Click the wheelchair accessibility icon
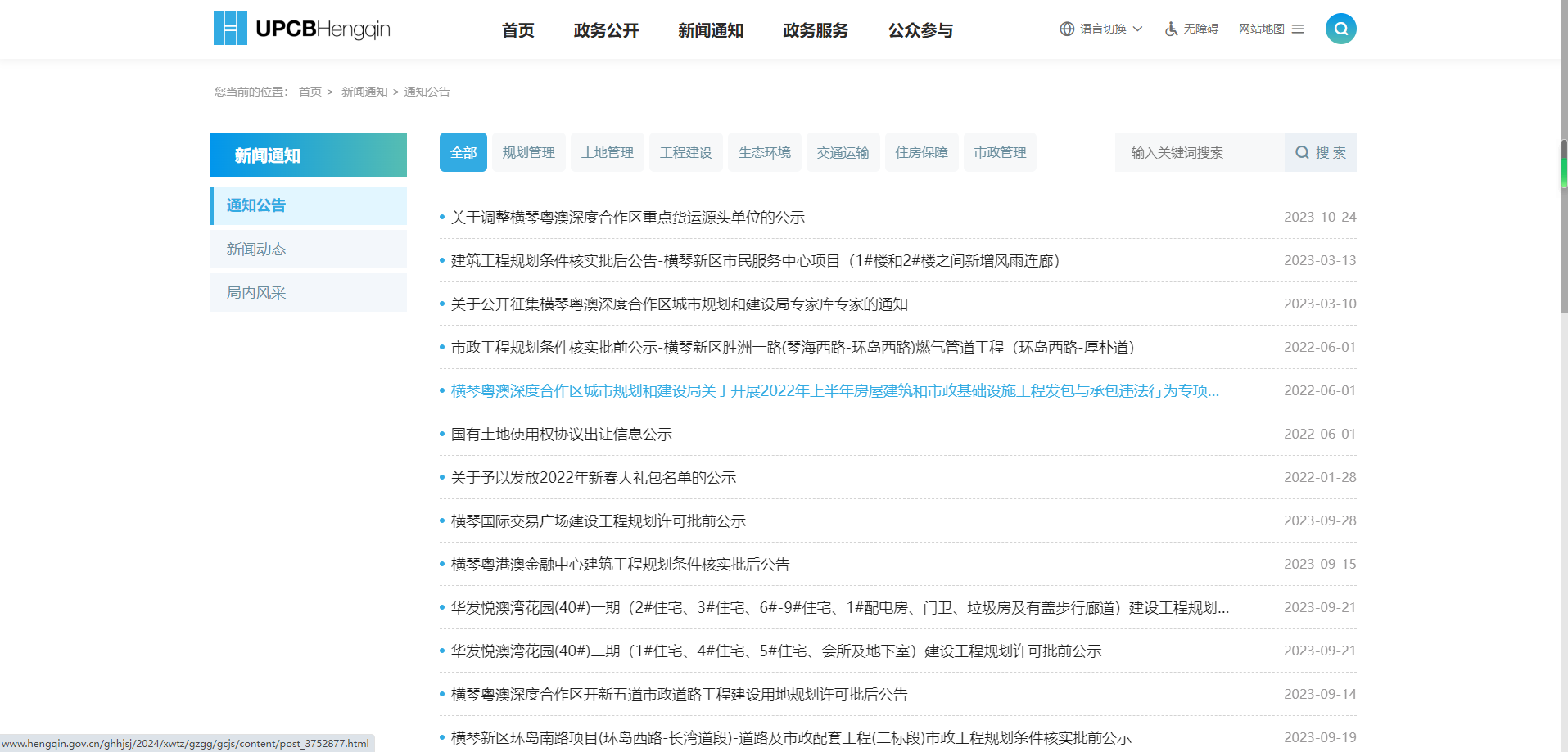Image resolution: width=1568 pixels, height=752 pixels. click(1171, 29)
